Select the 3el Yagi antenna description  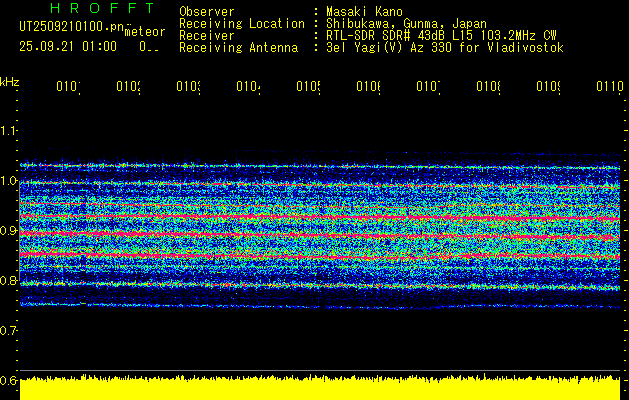coord(445,47)
